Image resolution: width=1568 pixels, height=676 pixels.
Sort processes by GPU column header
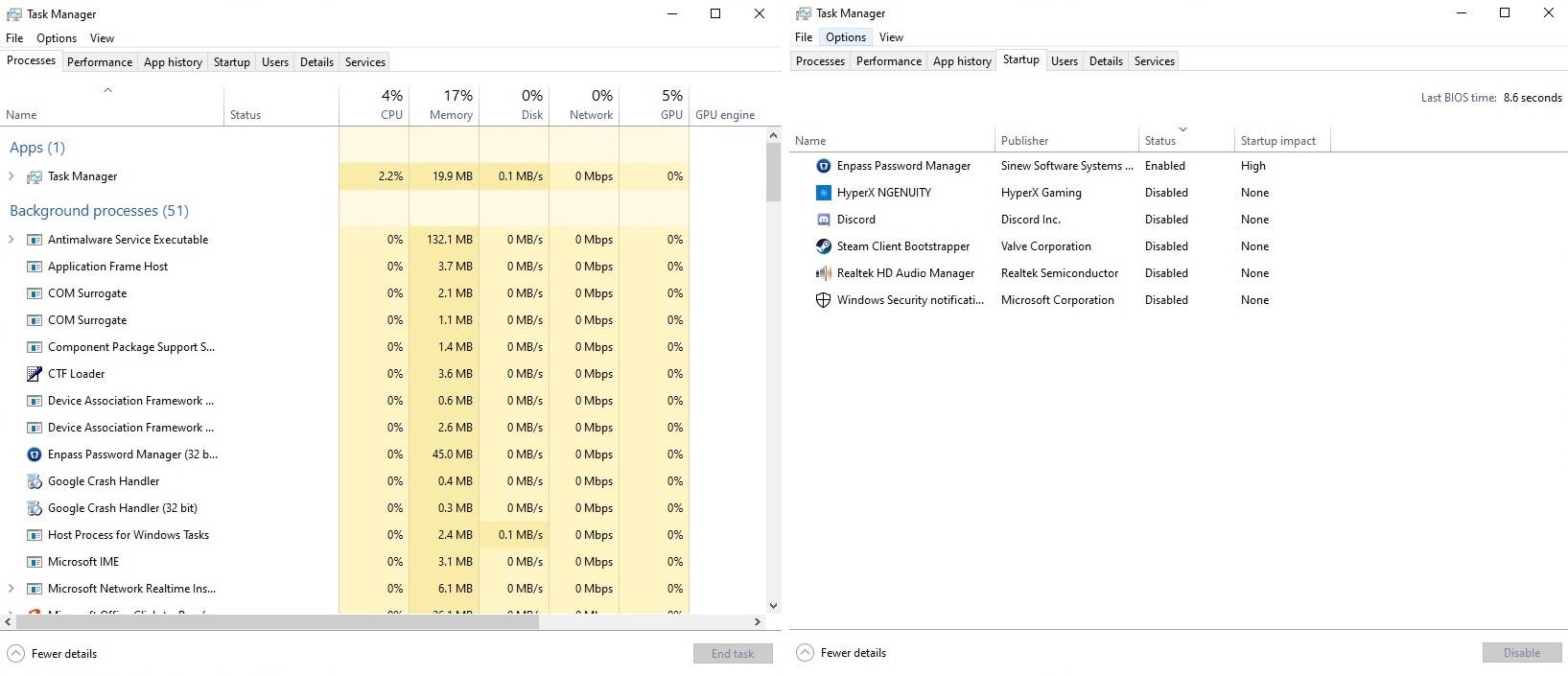coord(654,105)
